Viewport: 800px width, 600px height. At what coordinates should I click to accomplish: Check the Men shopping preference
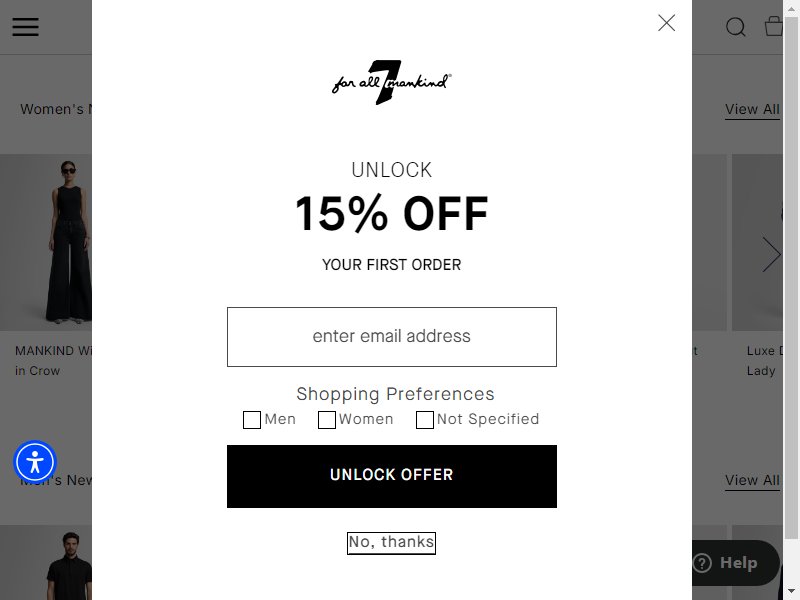252,420
